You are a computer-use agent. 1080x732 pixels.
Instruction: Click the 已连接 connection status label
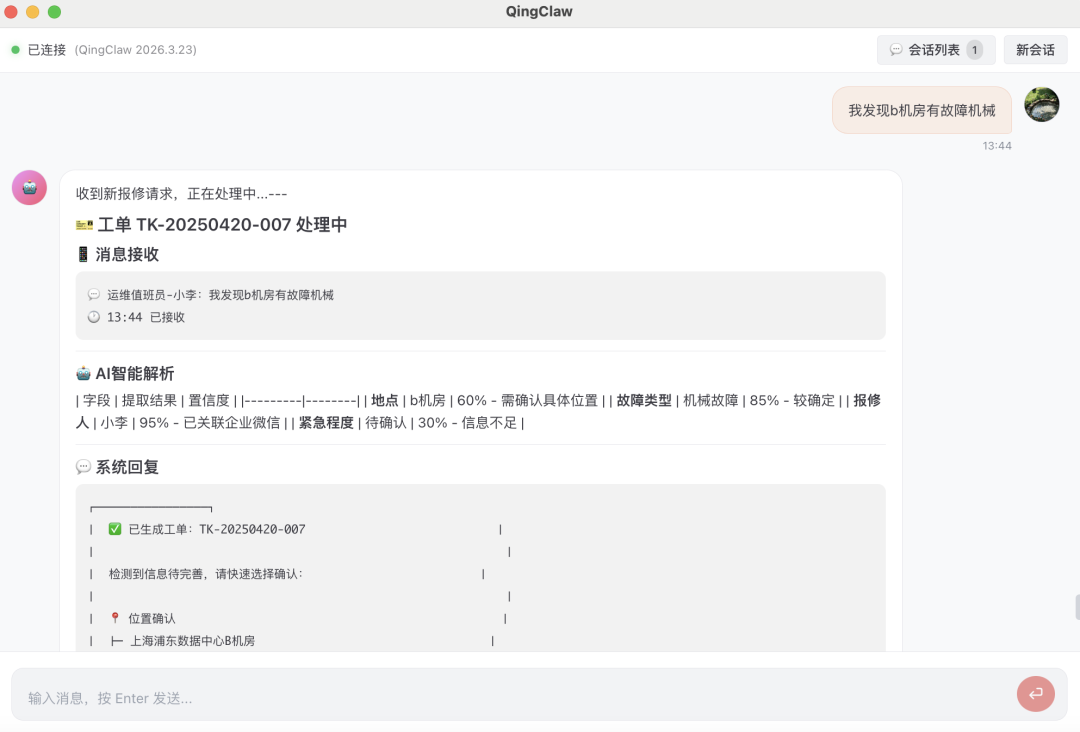[47, 50]
